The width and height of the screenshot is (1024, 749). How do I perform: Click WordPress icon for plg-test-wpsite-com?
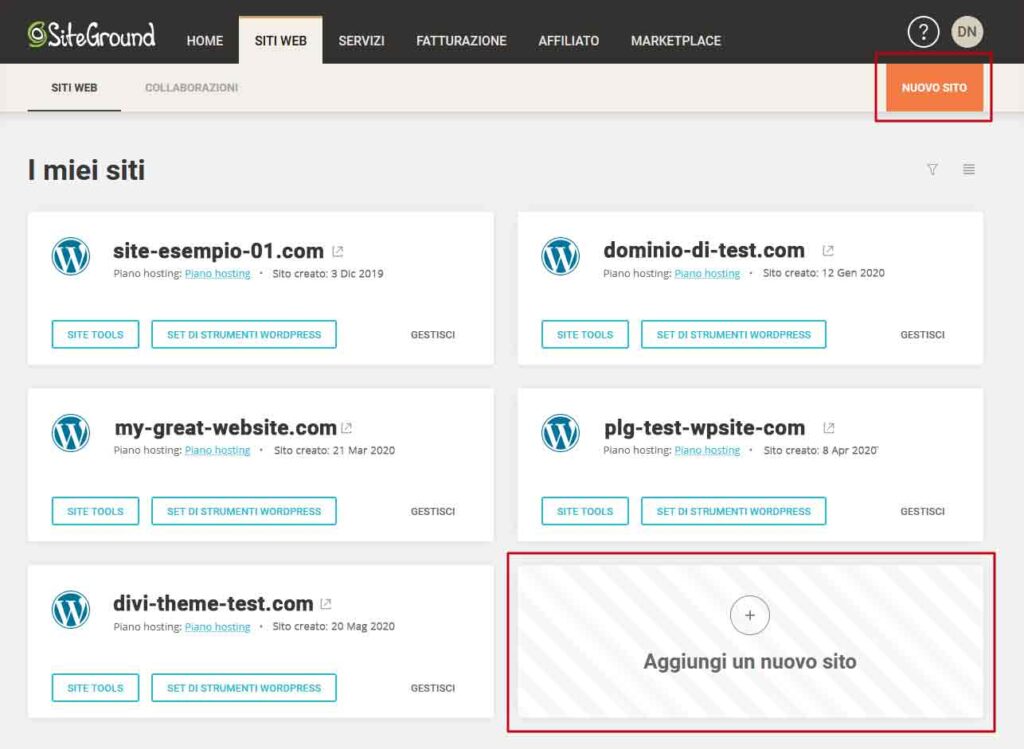pos(560,432)
